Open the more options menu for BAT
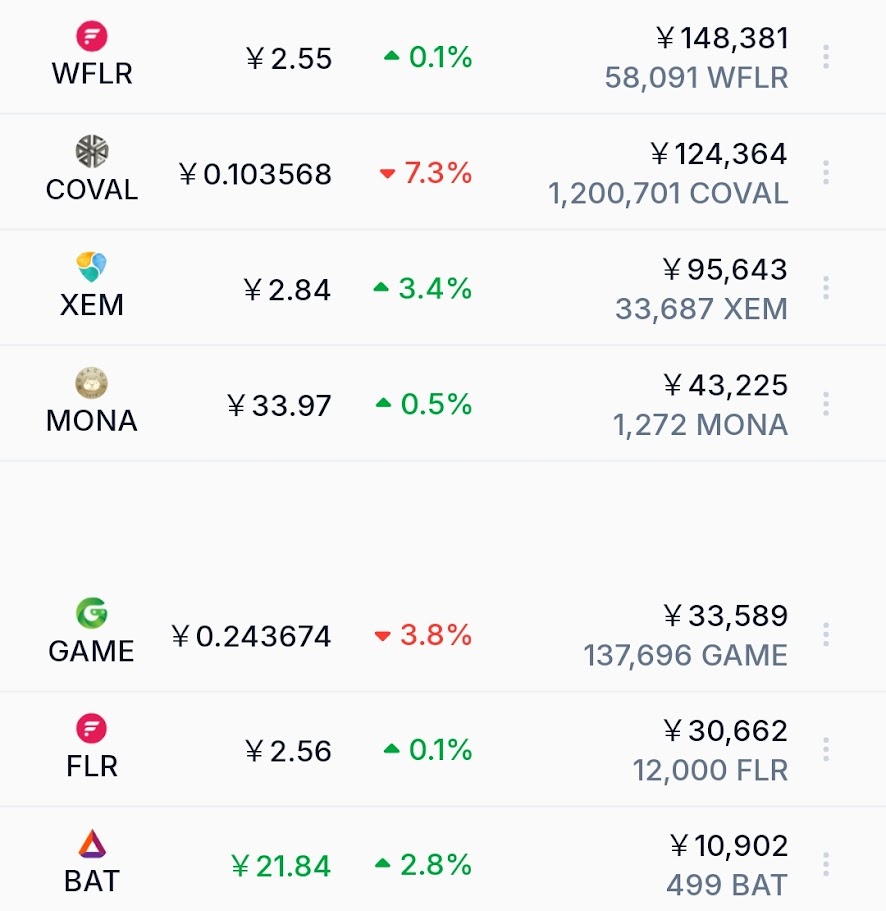The height and width of the screenshot is (911, 886). tap(826, 865)
